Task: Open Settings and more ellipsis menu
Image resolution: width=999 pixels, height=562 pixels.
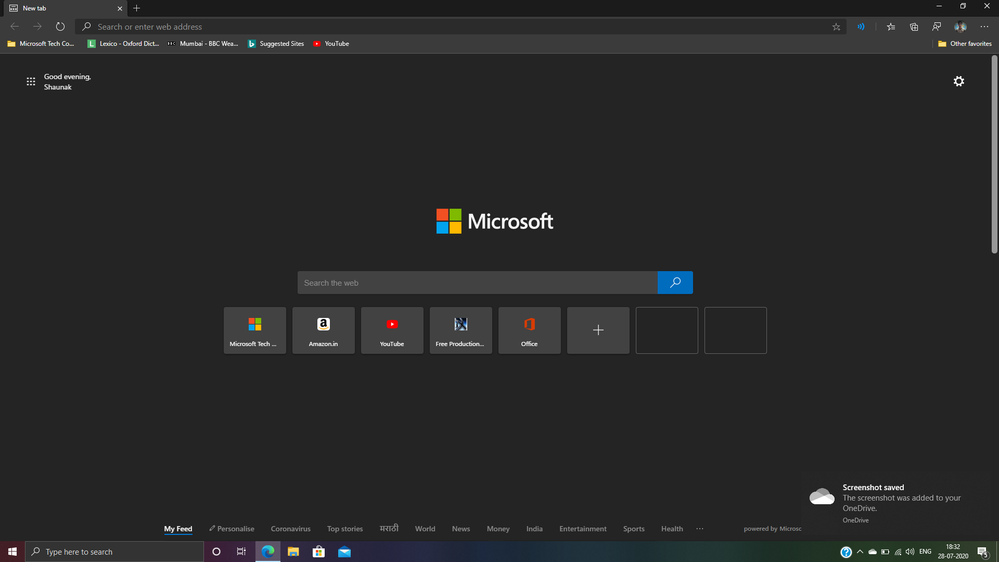Action: [984, 27]
